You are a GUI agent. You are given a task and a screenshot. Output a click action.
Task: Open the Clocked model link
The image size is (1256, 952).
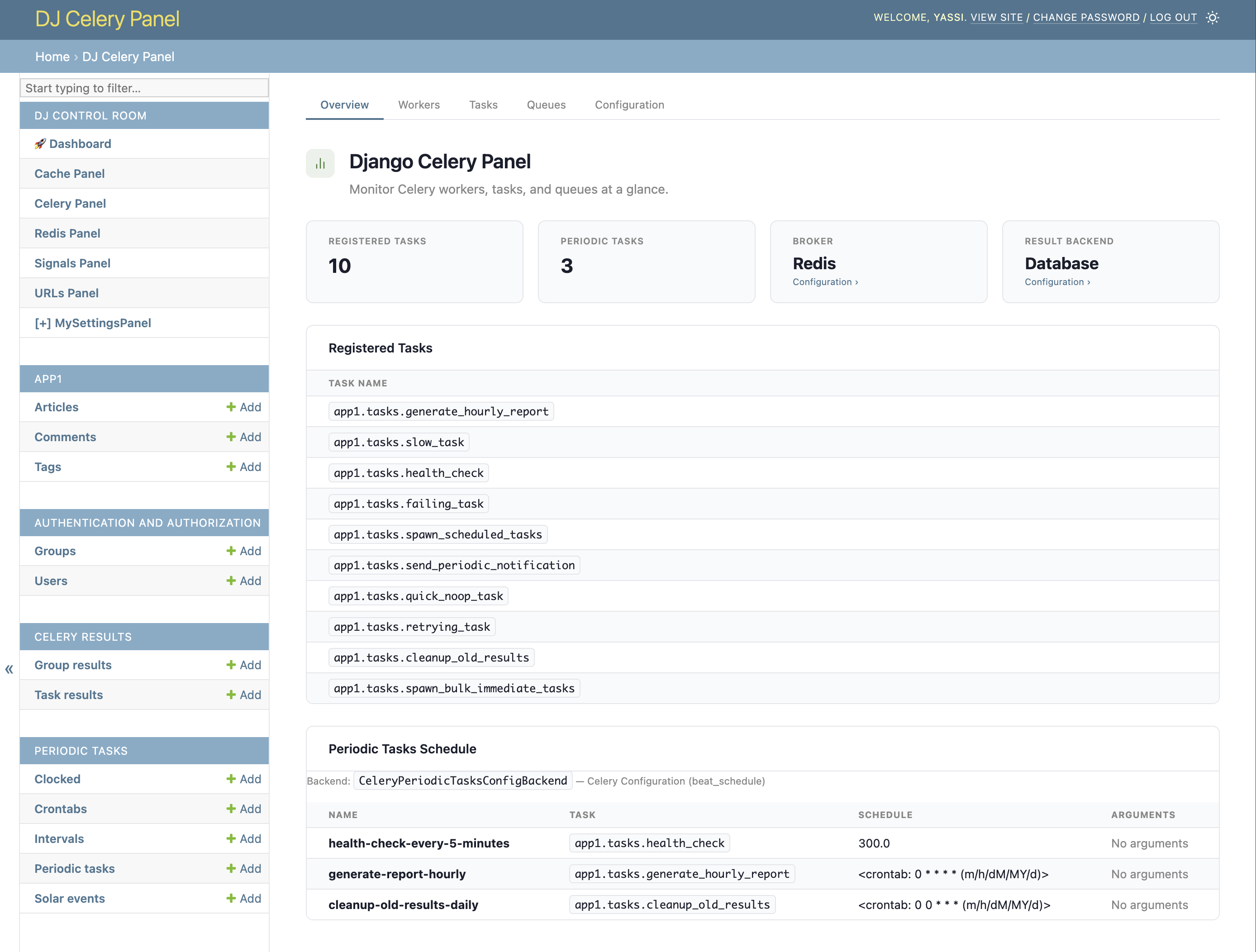tap(57, 779)
